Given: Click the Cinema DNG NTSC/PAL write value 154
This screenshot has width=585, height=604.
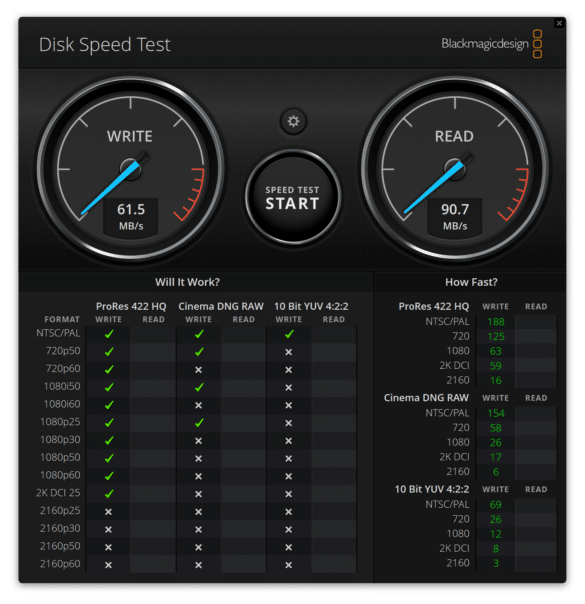Looking at the screenshot, I should (x=496, y=413).
